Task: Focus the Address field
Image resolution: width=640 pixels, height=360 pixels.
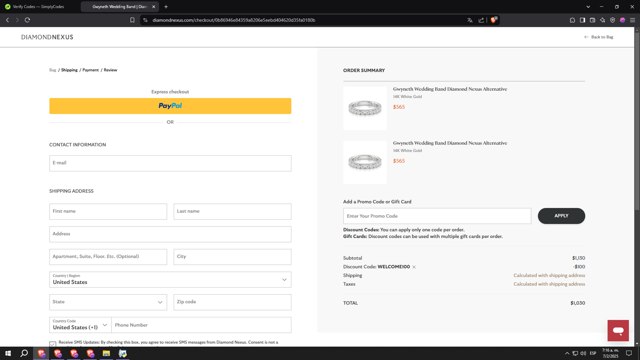Action: (x=170, y=234)
